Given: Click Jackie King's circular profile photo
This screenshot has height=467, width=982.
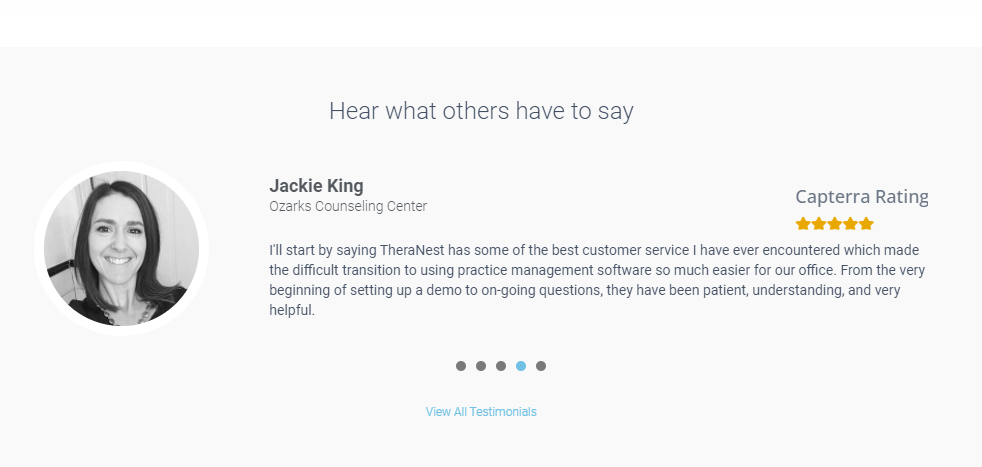Looking at the screenshot, I should (x=121, y=249).
